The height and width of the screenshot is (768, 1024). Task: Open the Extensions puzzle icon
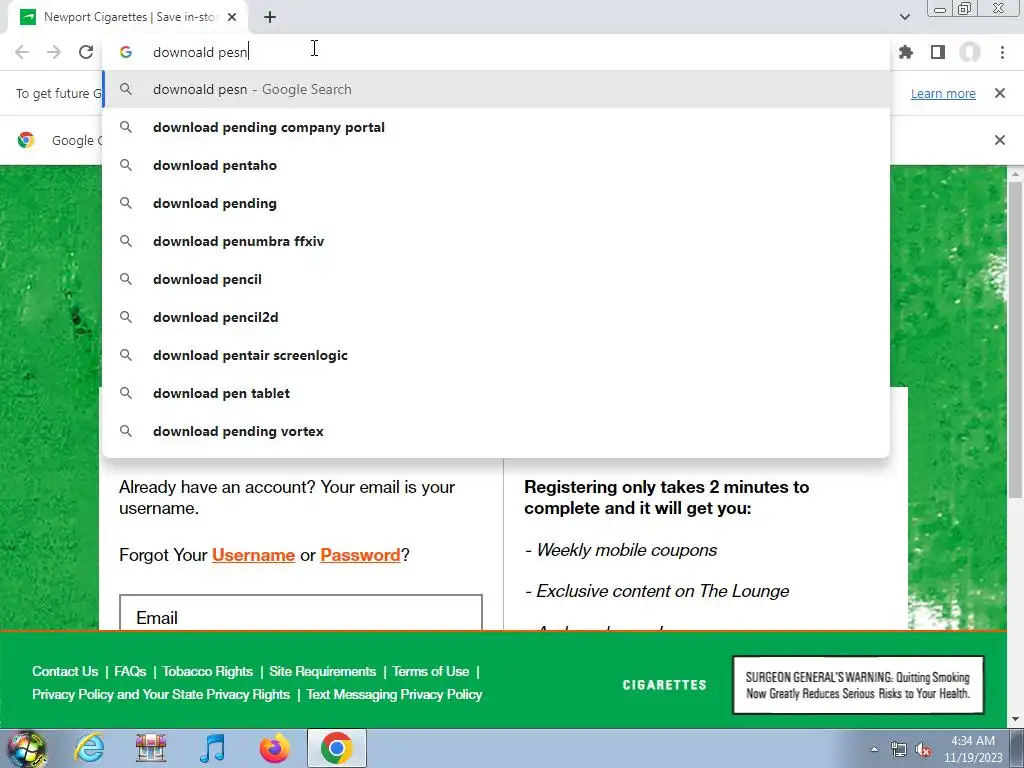(x=906, y=52)
